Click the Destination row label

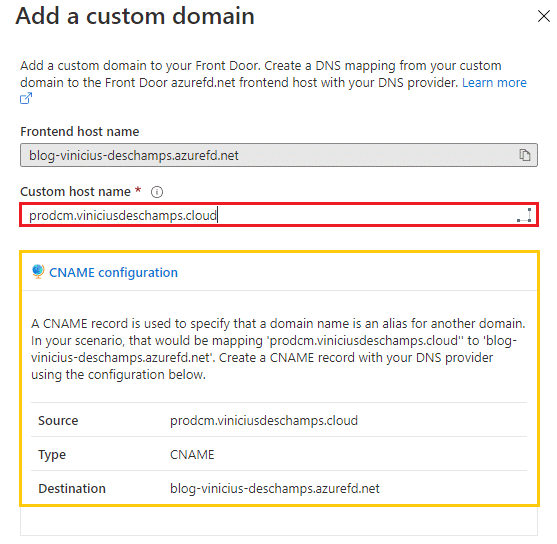pos(72,489)
